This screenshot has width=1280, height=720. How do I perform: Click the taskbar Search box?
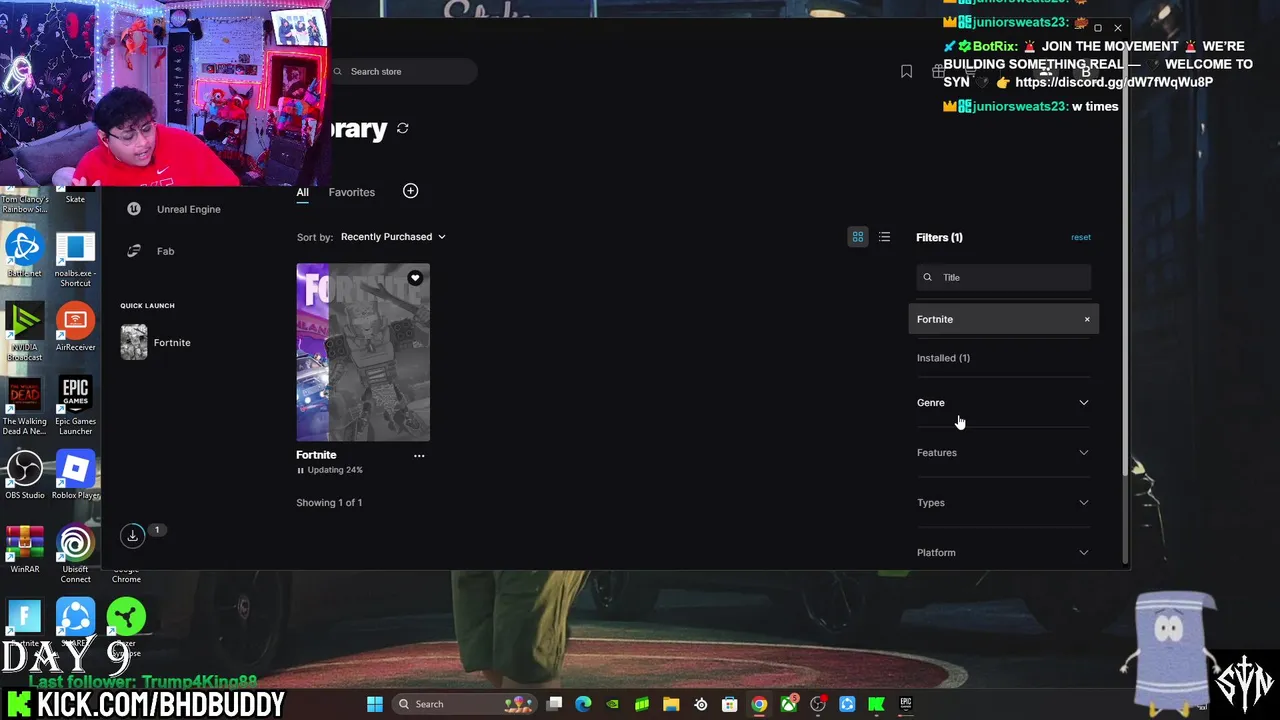[x=463, y=704]
